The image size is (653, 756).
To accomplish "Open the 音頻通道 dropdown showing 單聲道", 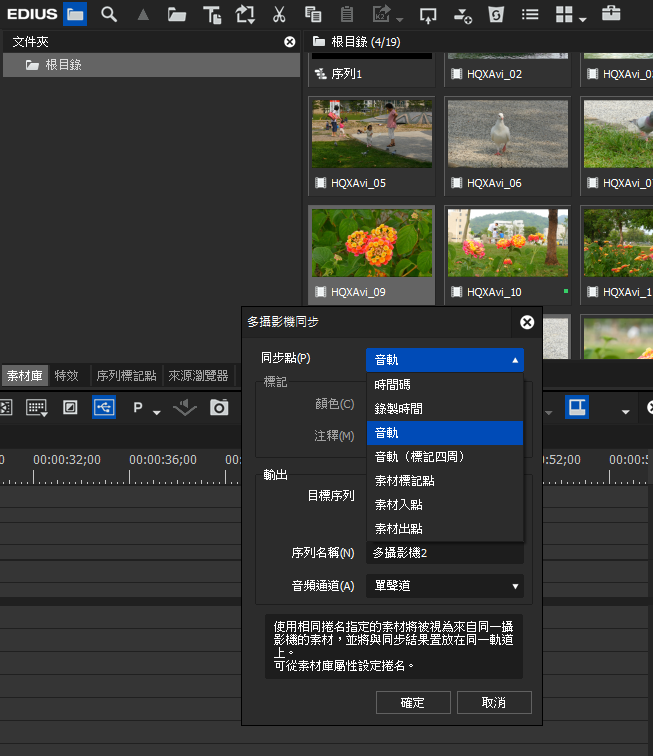I will click(x=445, y=586).
